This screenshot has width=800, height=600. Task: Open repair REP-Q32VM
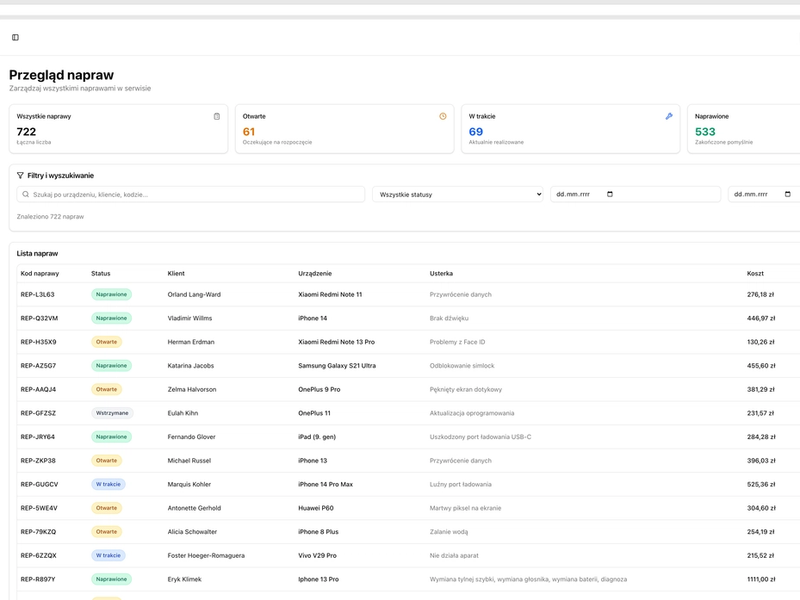click(39, 318)
